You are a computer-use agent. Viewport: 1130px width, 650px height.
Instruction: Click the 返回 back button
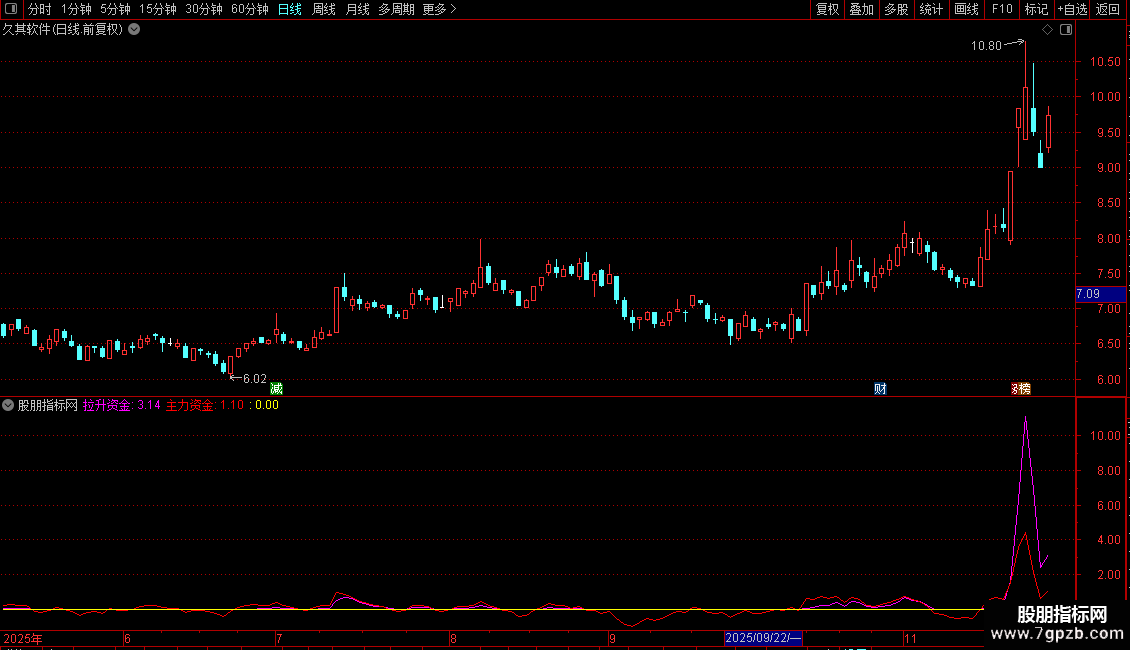pyautogui.click(x=1108, y=9)
